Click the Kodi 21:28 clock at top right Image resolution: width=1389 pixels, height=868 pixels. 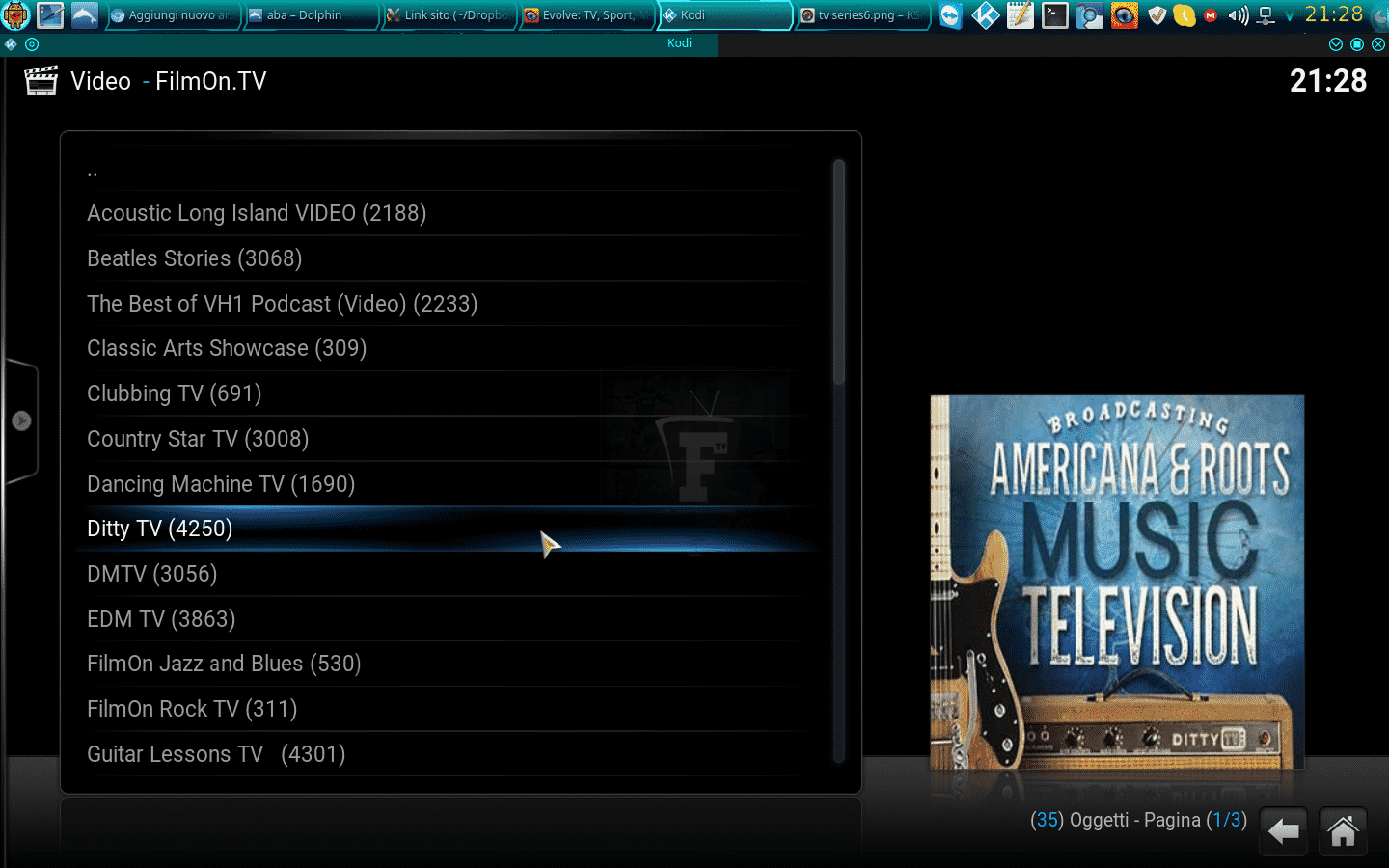click(1328, 81)
